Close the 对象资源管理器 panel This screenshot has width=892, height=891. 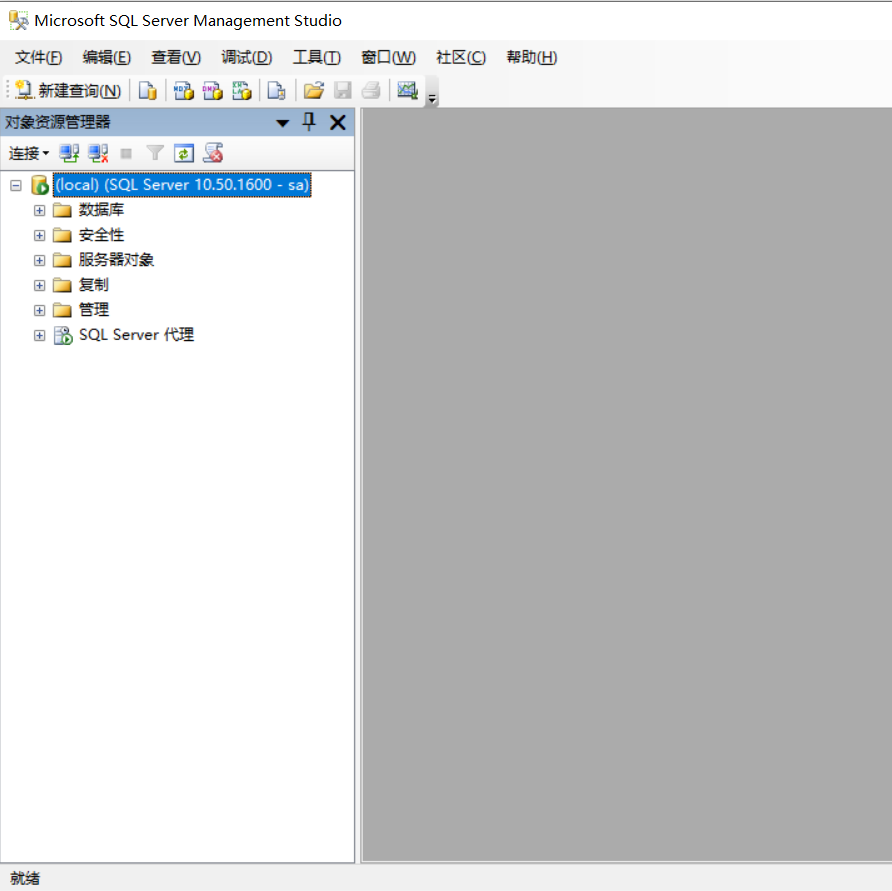tap(338, 122)
